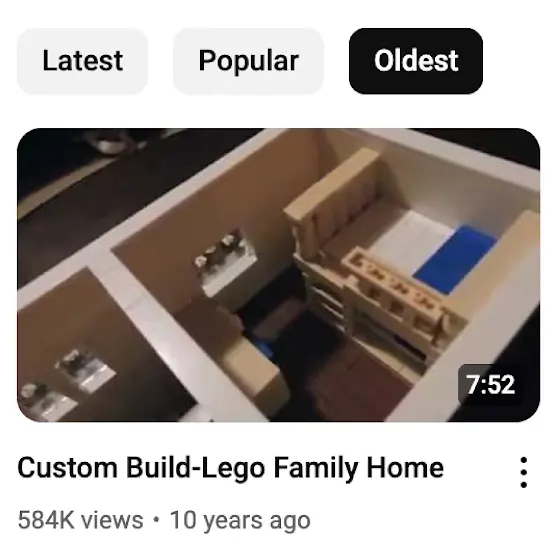Expand more actions for the Lego video

(x=524, y=472)
